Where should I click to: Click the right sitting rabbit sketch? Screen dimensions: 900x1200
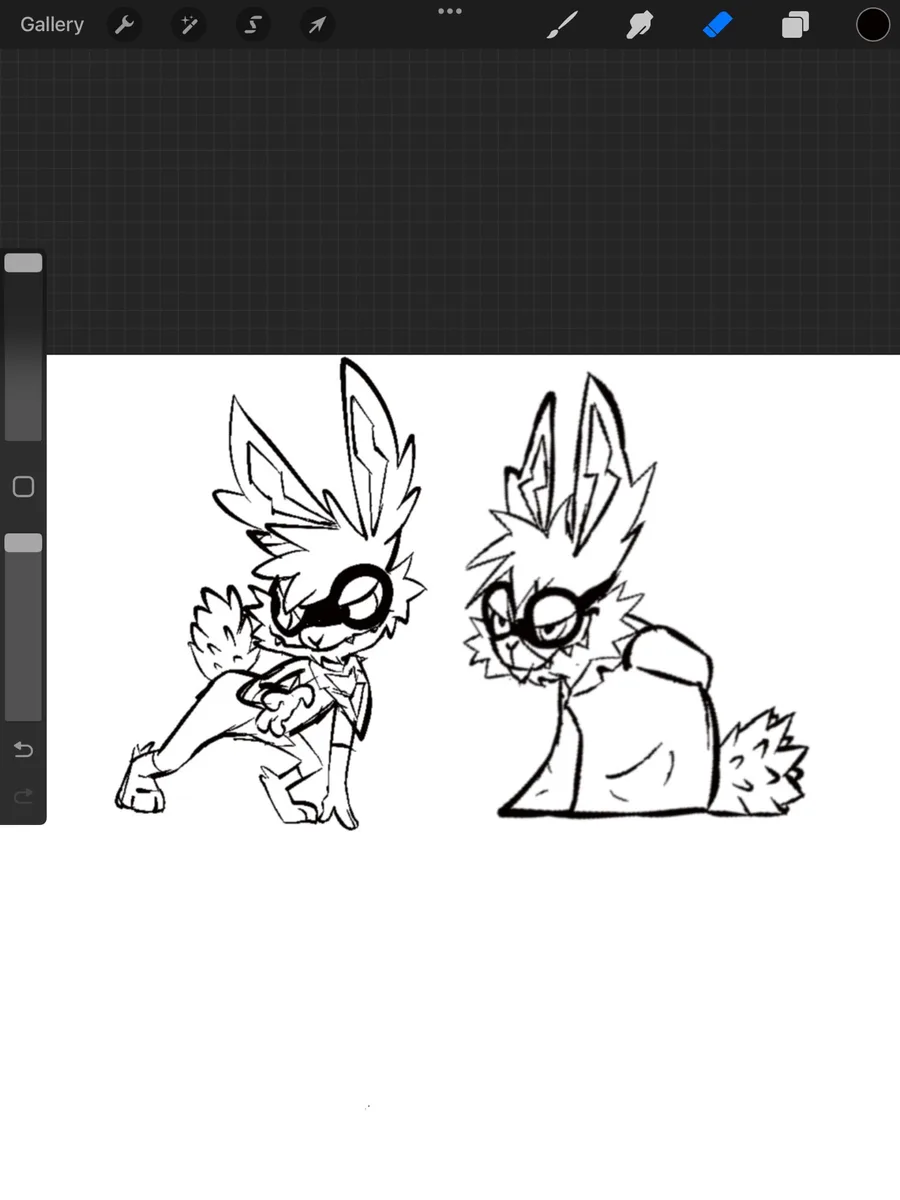coord(637,596)
